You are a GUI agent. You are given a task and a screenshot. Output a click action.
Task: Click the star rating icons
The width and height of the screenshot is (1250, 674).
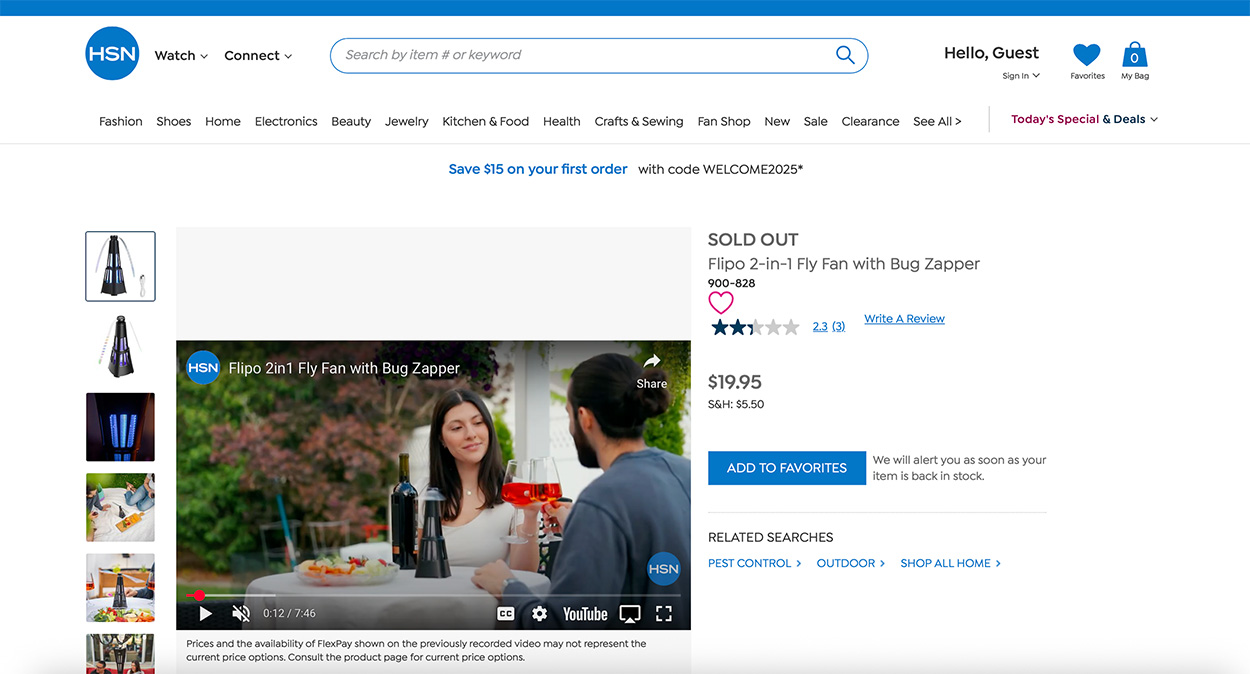[x=755, y=327]
